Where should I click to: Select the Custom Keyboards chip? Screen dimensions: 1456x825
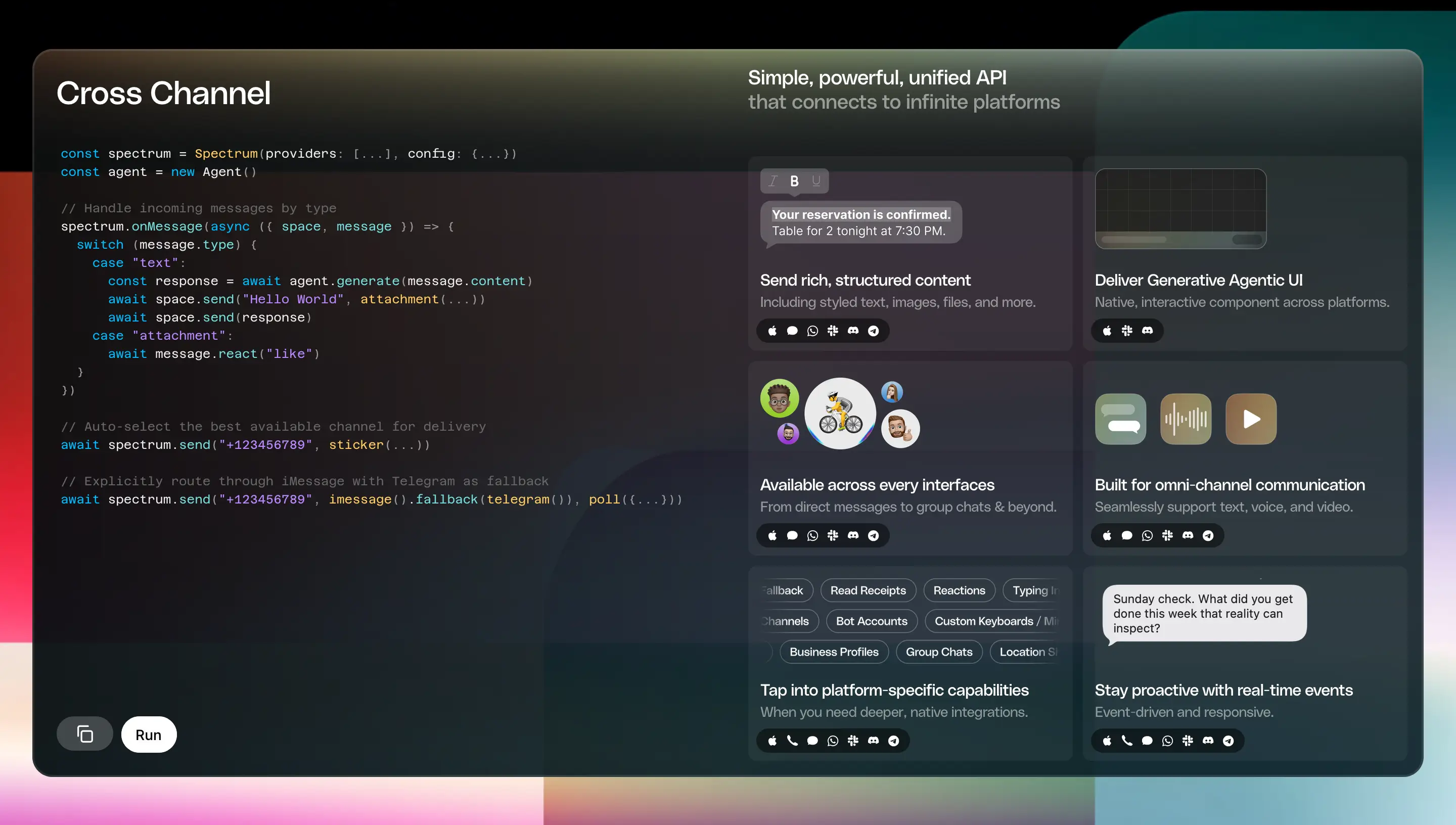[991, 621]
